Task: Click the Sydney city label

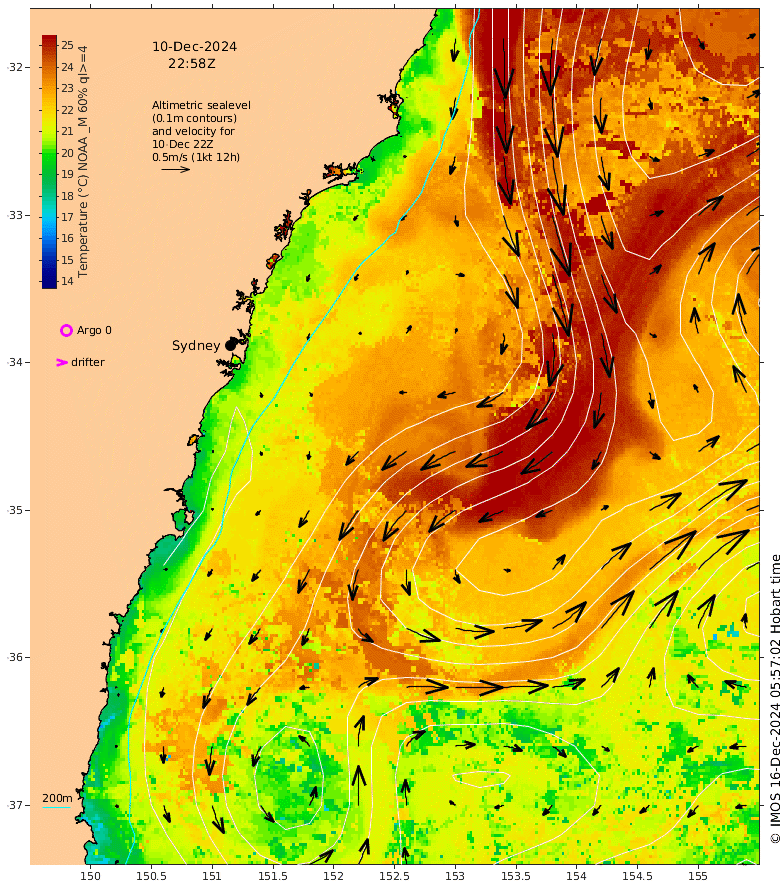Action: [196, 346]
